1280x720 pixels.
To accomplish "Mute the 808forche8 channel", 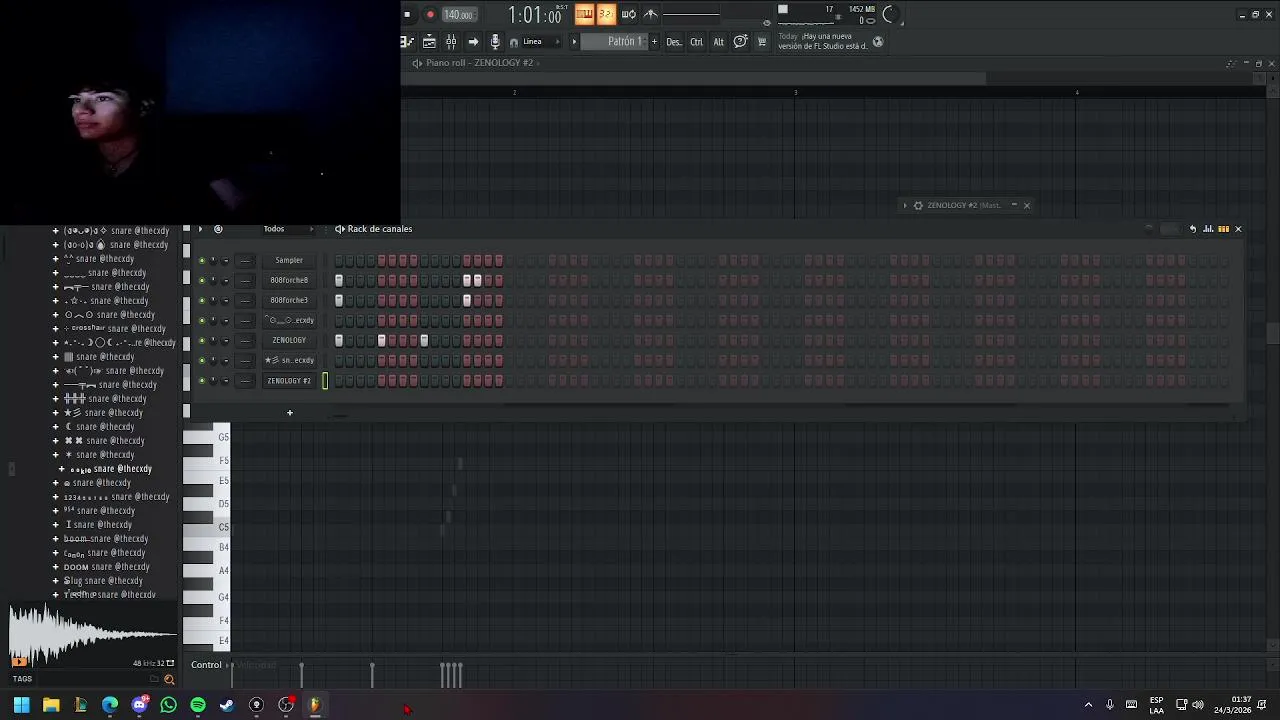I will (x=201, y=280).
